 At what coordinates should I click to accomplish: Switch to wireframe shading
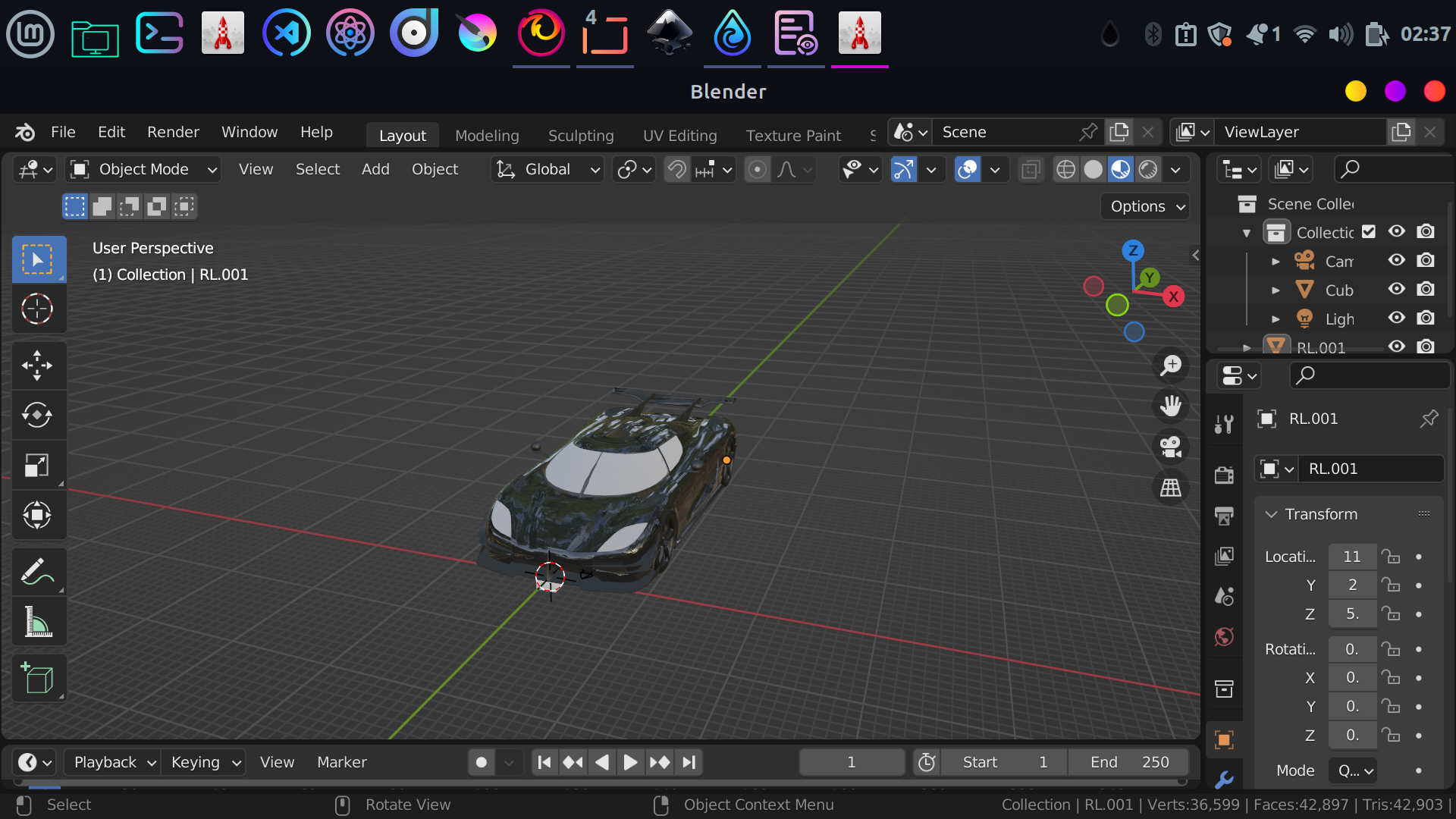[x=1065, y=169]
